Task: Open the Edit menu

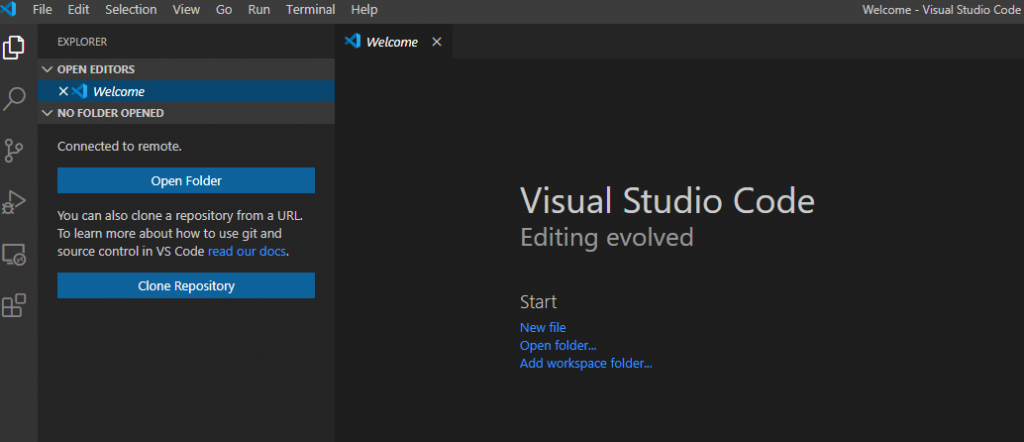Action: [79, 10]
